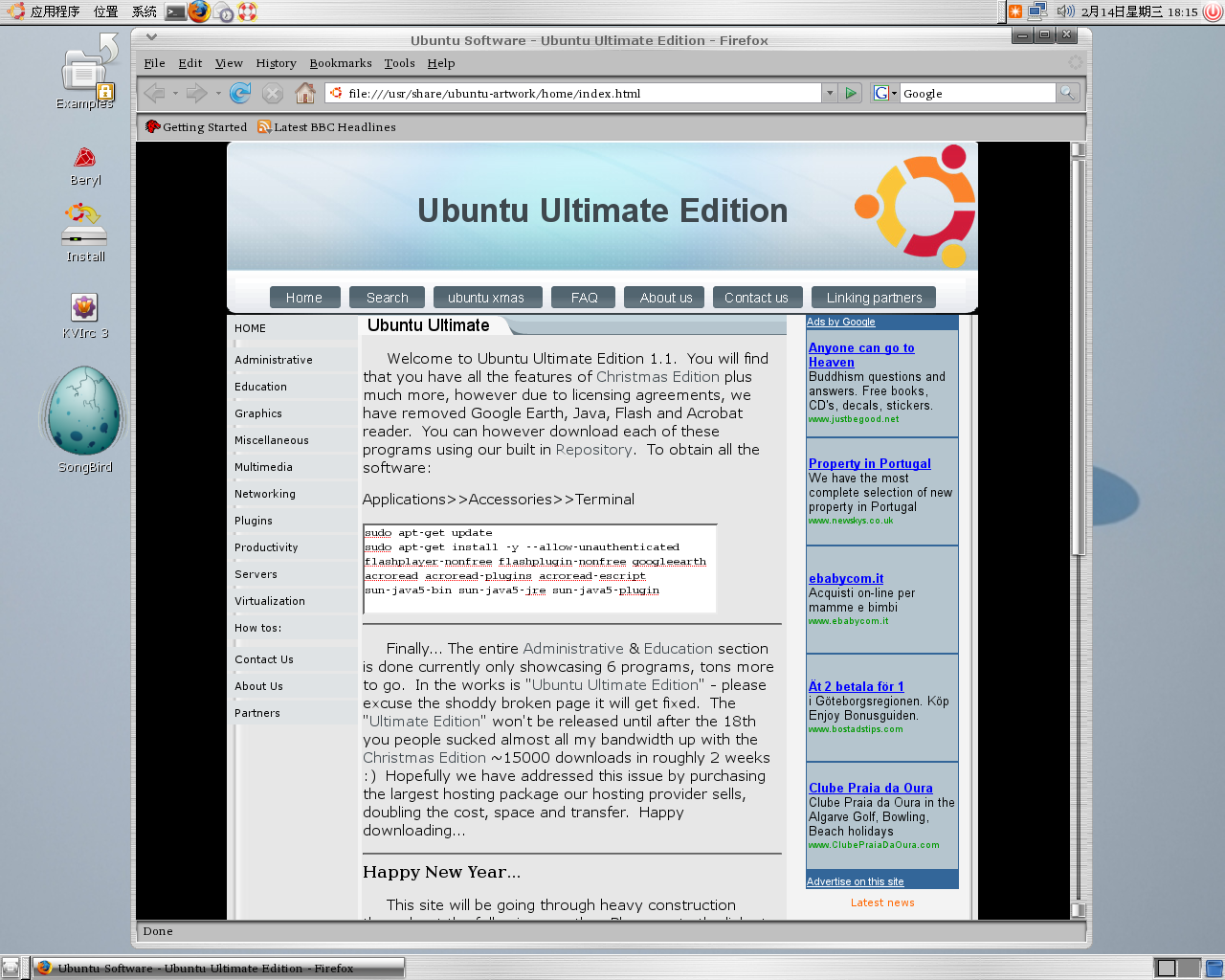This screenshot has height=980, width=1225.
Task: Click the Search navigation button
Action: pyautogui.click(x=388, y=298)
